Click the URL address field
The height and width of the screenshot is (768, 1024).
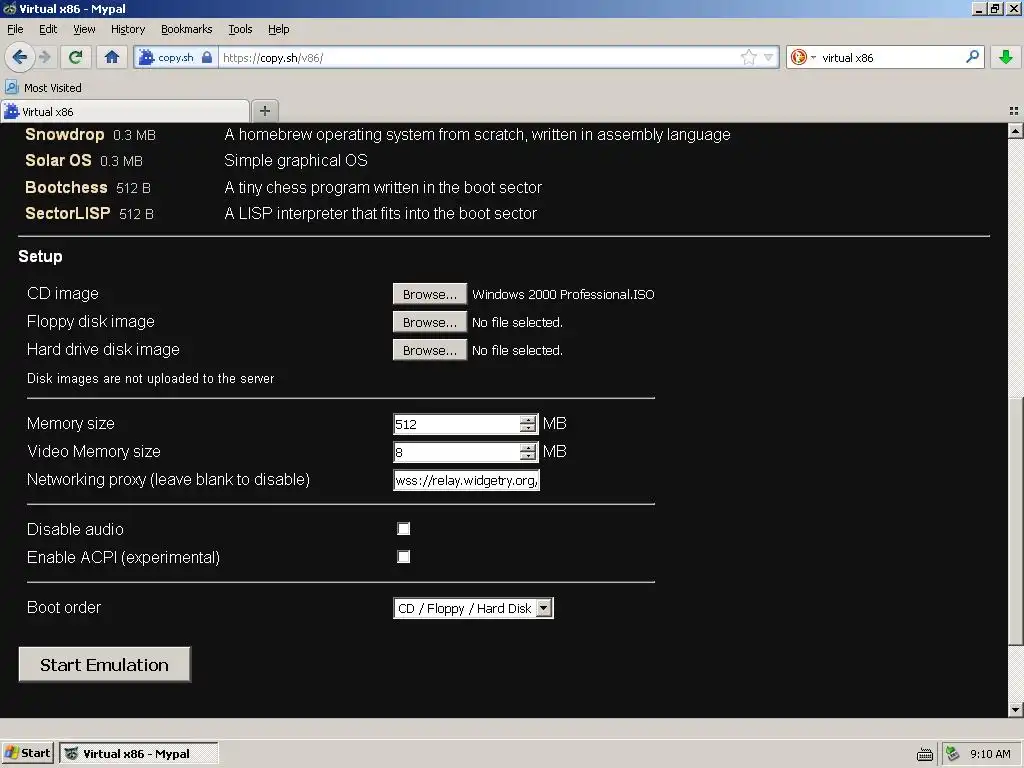coord(479,57)
